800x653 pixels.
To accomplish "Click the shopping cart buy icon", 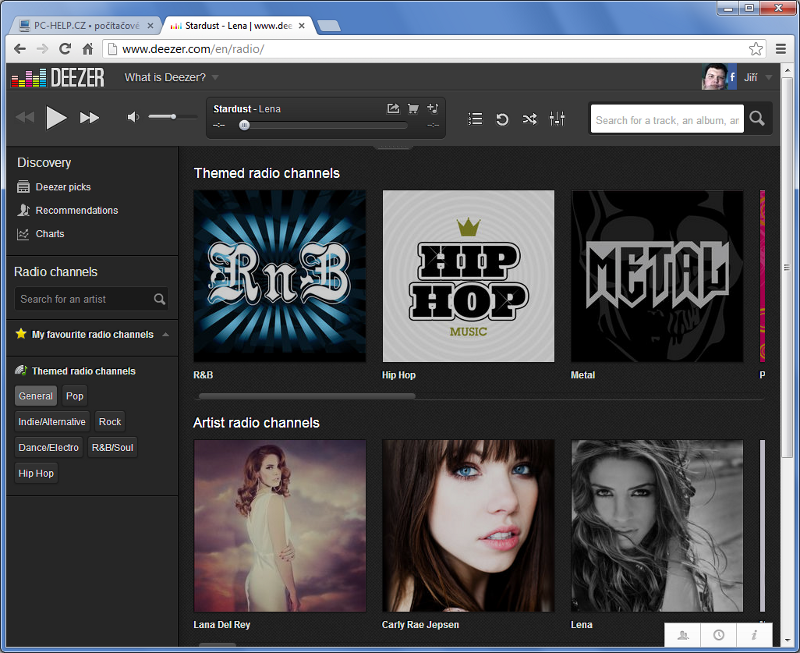I will 413,108.
